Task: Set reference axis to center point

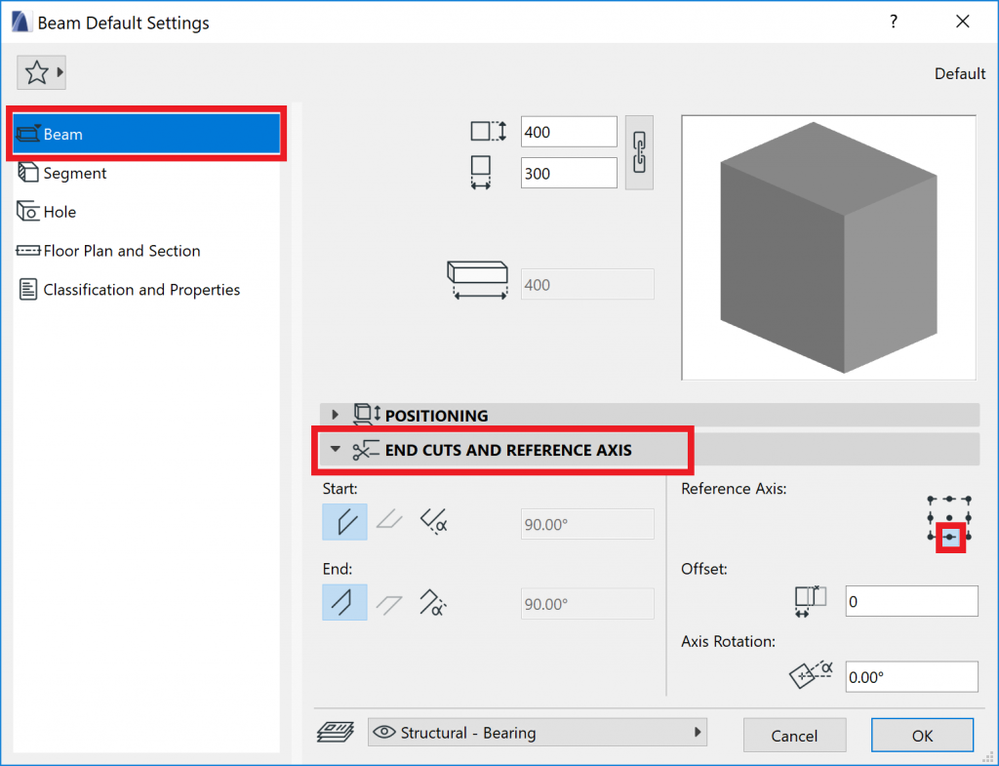Action: [950, 518]
